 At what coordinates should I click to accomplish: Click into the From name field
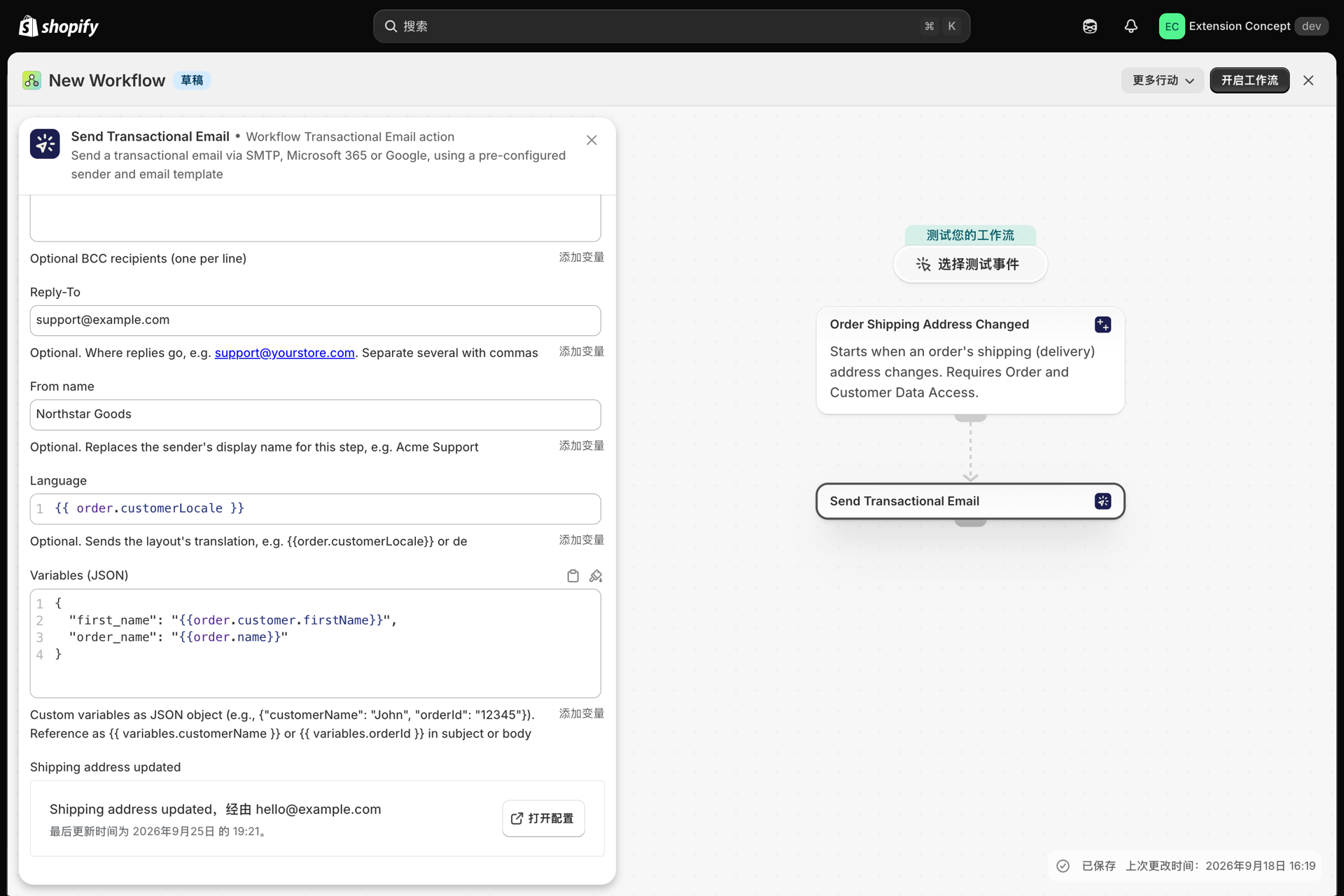click(315, 414)
